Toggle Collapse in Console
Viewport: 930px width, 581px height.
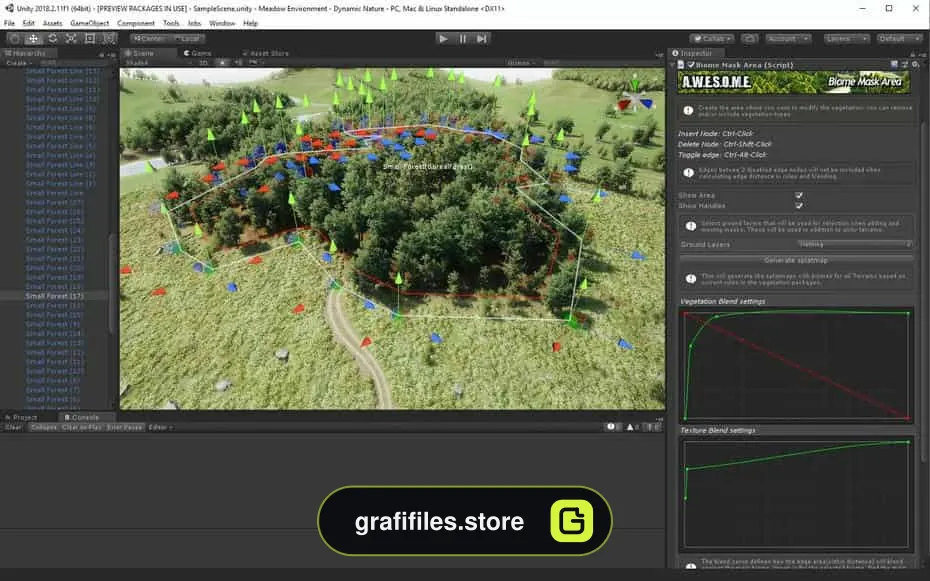pos(43,427)
